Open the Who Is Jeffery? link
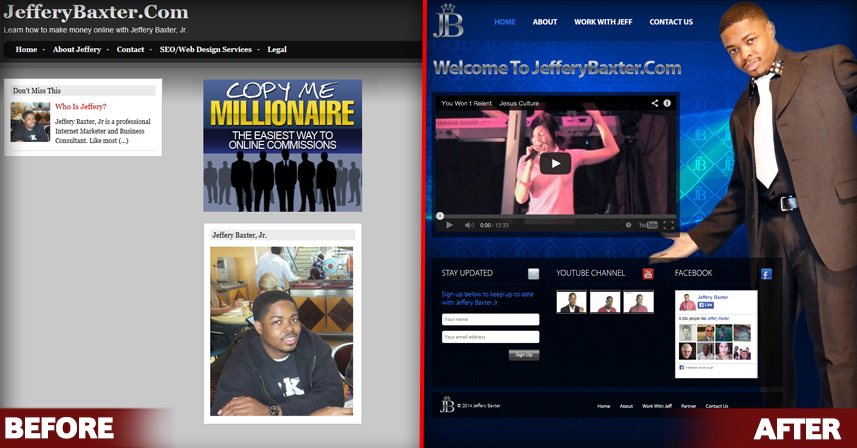Image resolution: width=857 pixels, height=448 pixels. 81,106
